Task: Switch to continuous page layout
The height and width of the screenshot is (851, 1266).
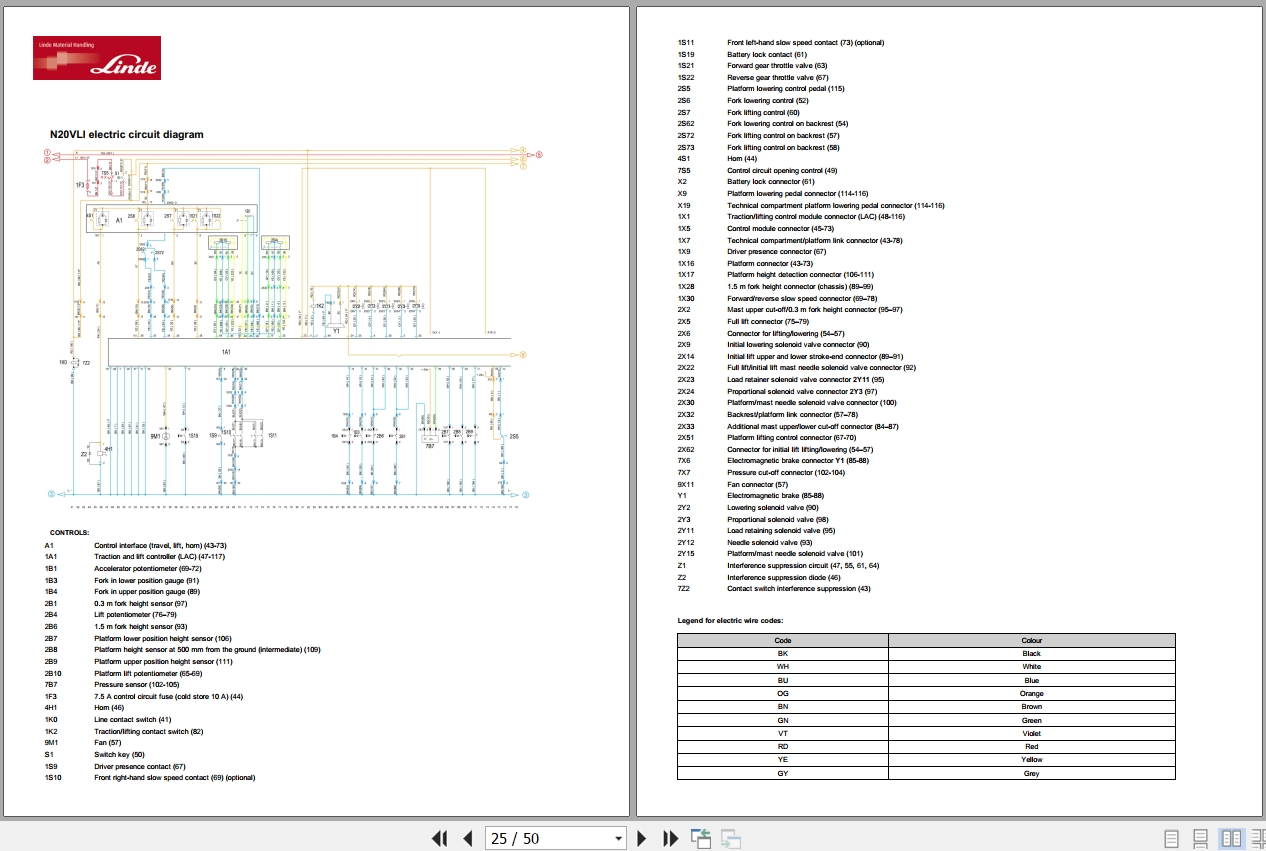Action: pyautogui.click(x=1201, y=838)
